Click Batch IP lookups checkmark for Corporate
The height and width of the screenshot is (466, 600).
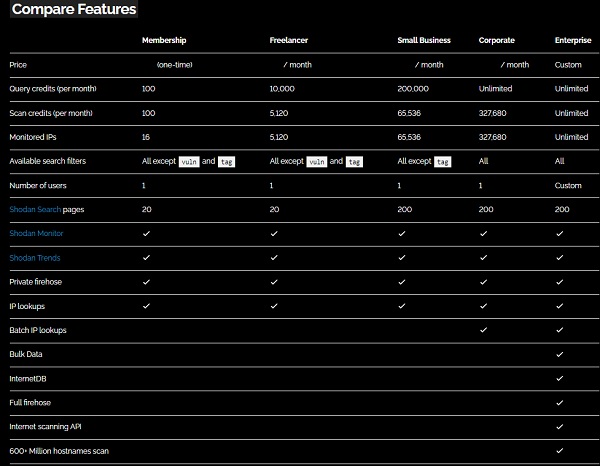point(484,330)
